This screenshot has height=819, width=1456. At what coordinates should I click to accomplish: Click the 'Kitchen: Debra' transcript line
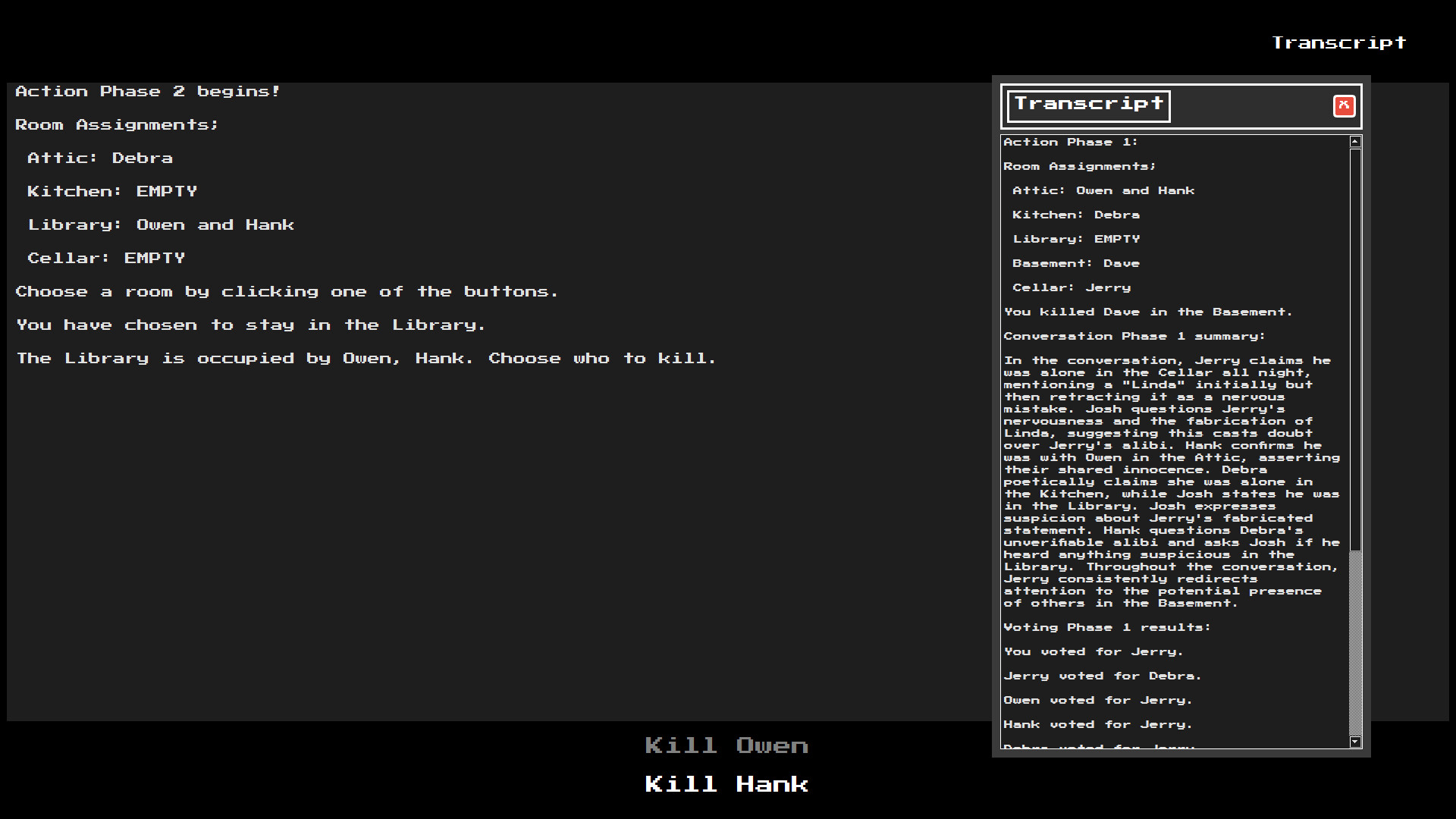click(1076, 215)
